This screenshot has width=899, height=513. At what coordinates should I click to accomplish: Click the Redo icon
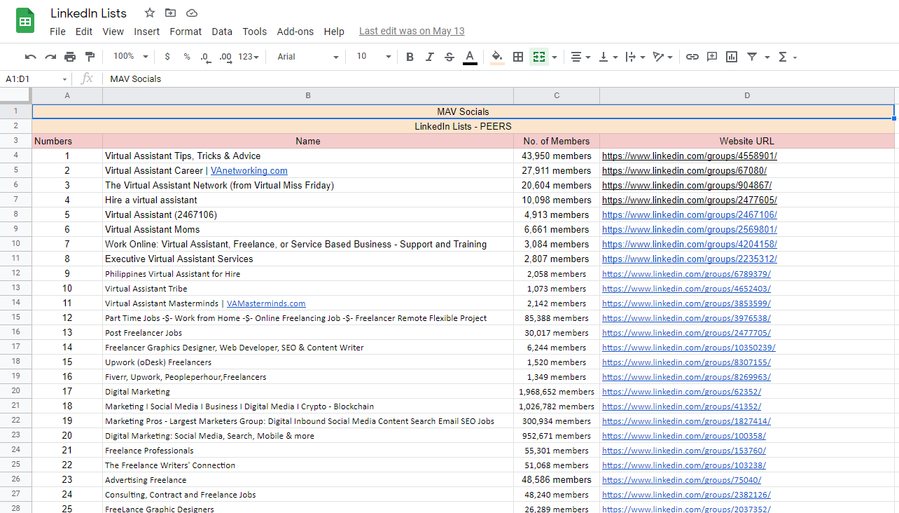click(x=50, y=57)
